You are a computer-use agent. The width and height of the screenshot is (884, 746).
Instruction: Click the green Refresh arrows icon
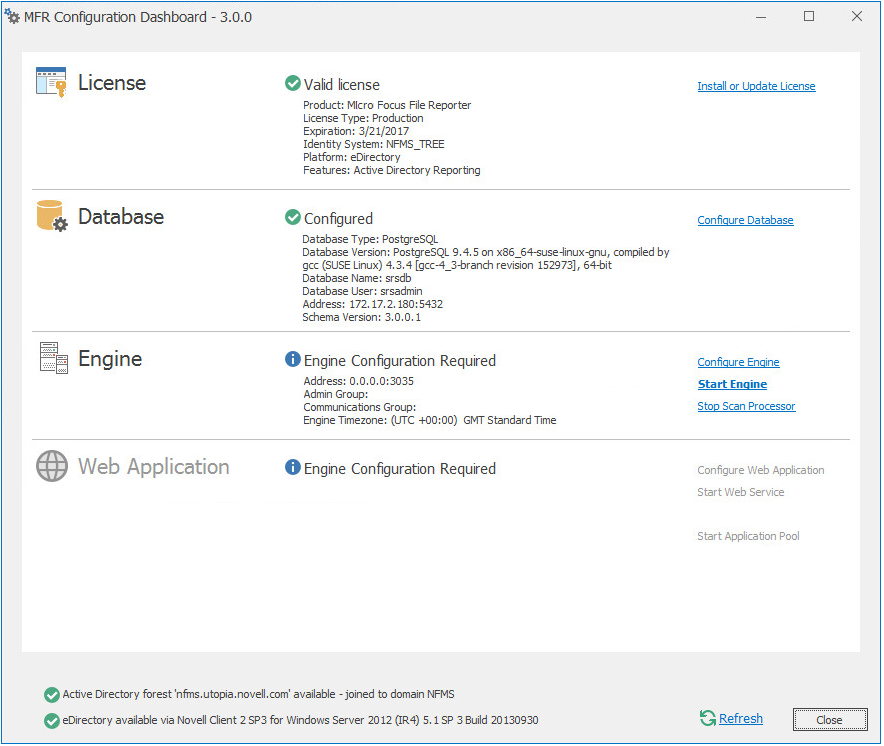point(708,718)
